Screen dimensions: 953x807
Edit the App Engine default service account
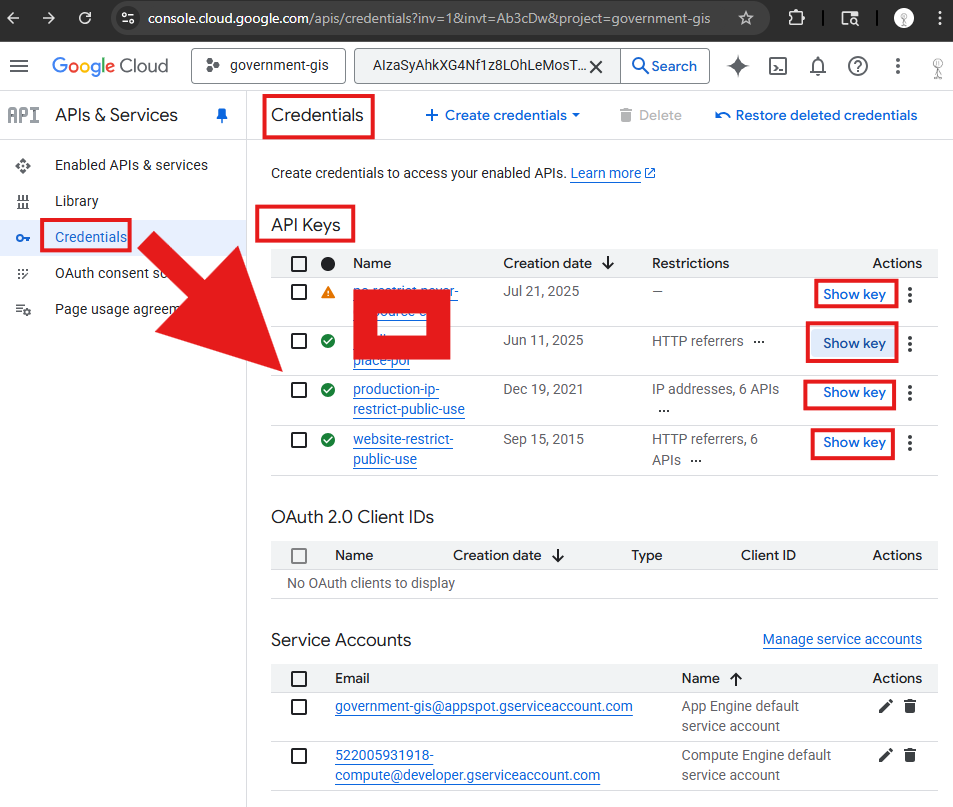coord(886,706)
